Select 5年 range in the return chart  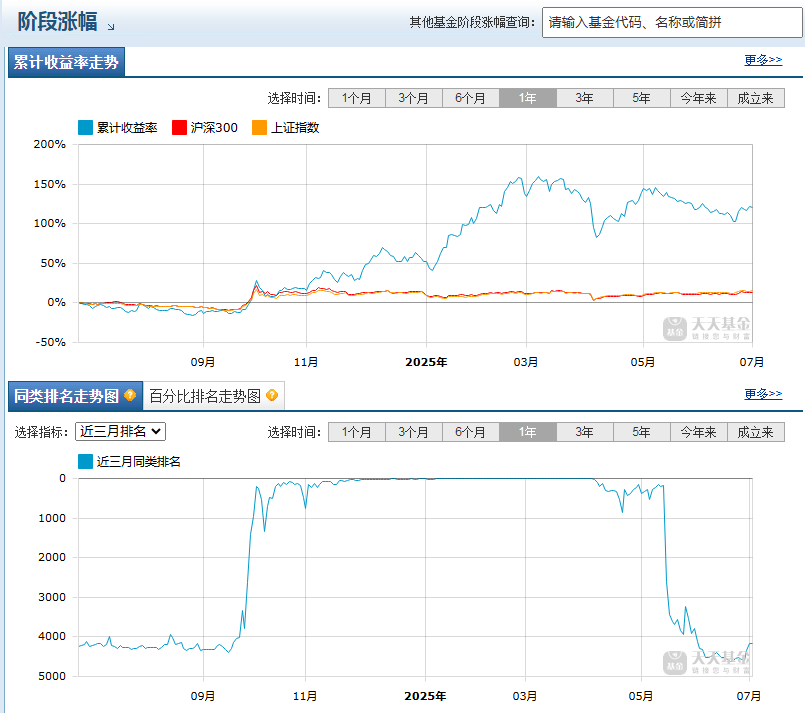(x=642, y=98)
